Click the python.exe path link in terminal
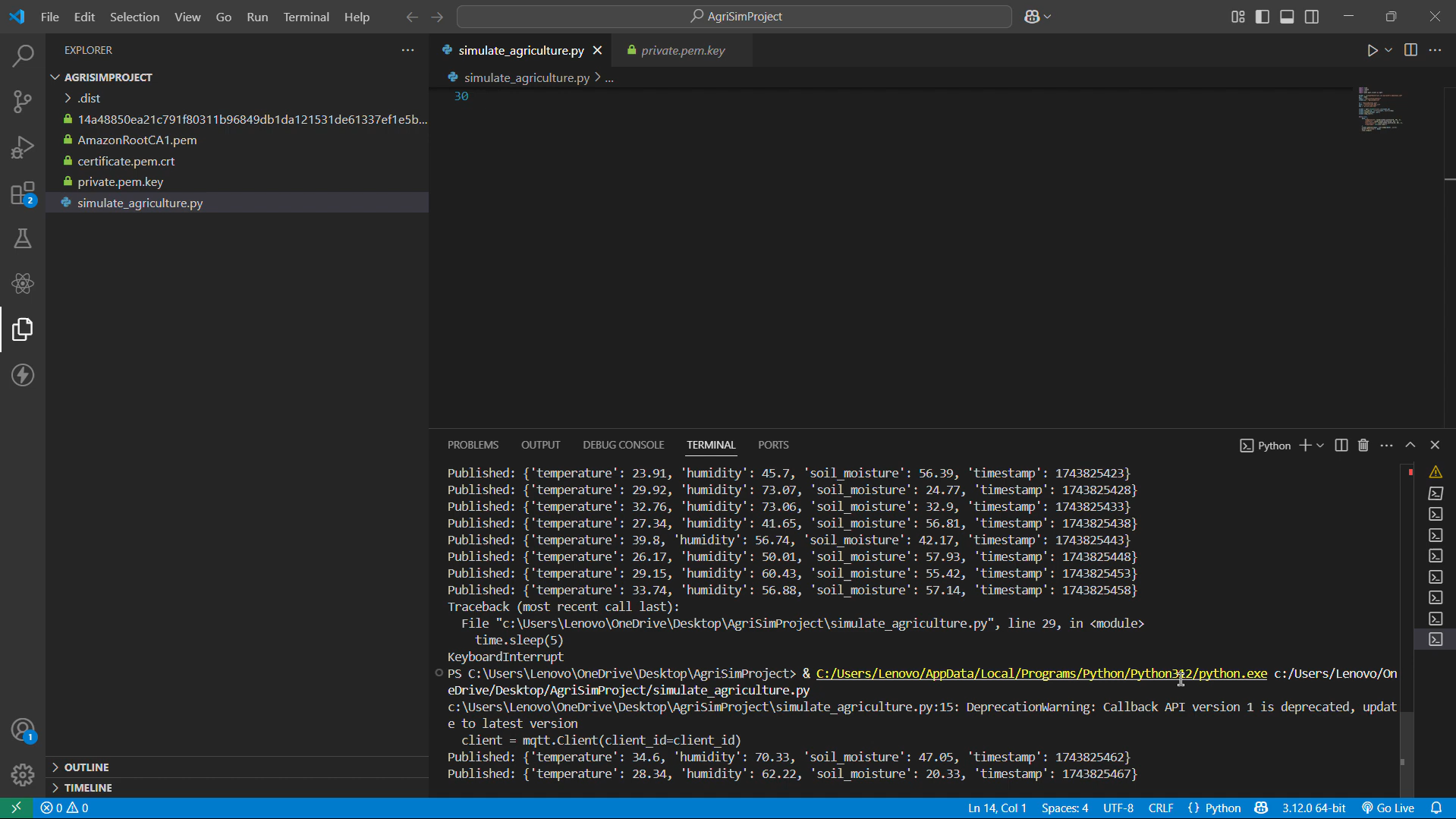This screenshot has width=1456, height=819. [1041, 673]
